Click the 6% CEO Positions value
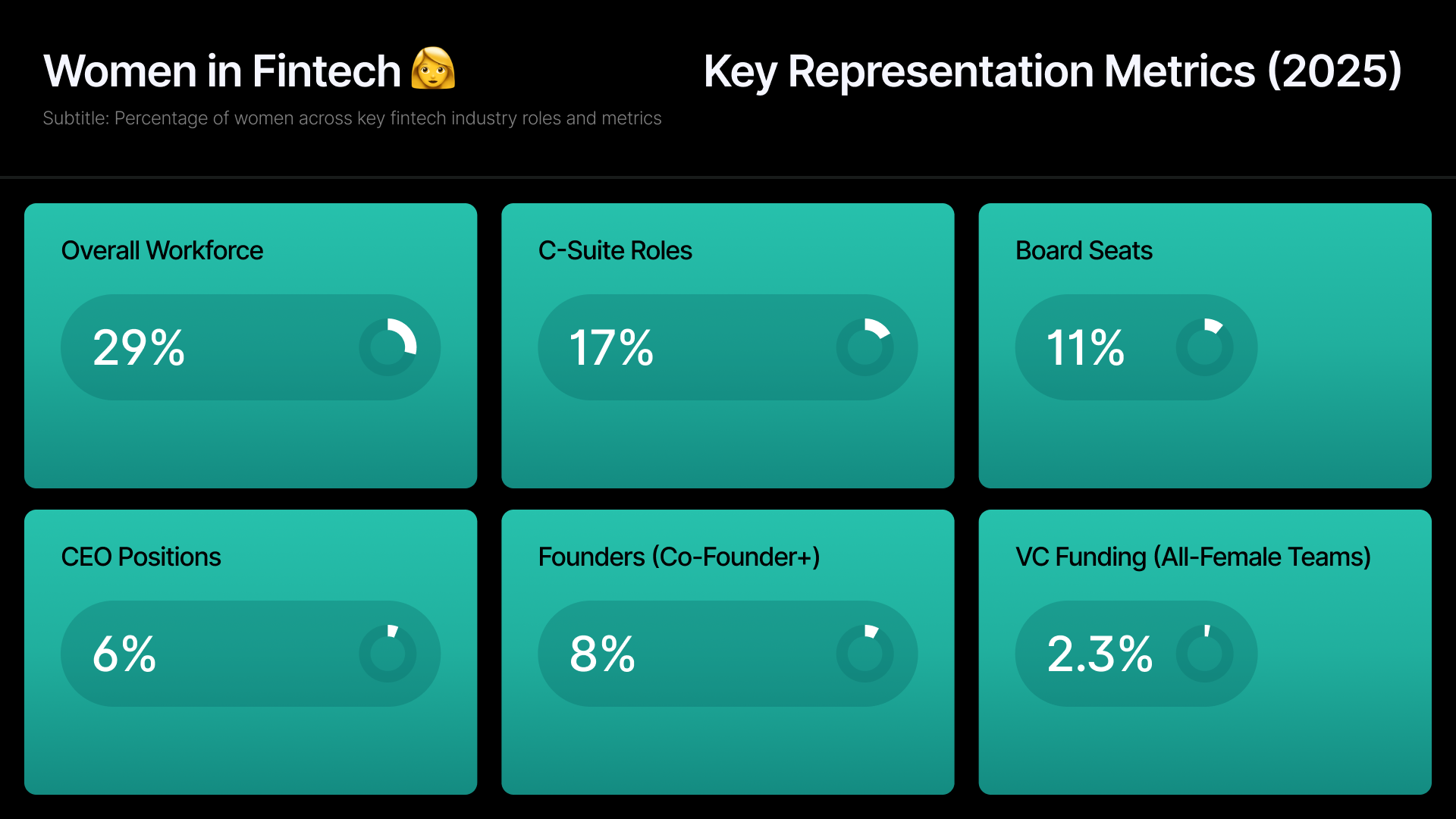 click(x=124, y=654)
